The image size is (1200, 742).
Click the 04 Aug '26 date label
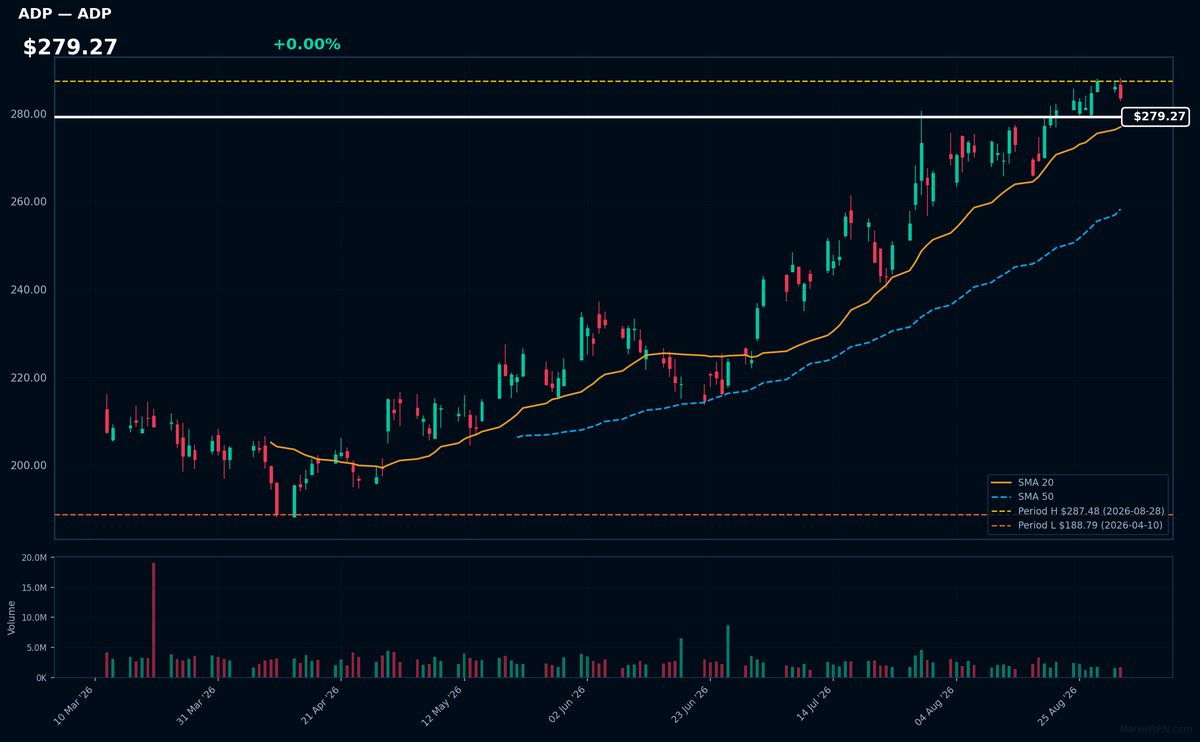pos(934,704)
